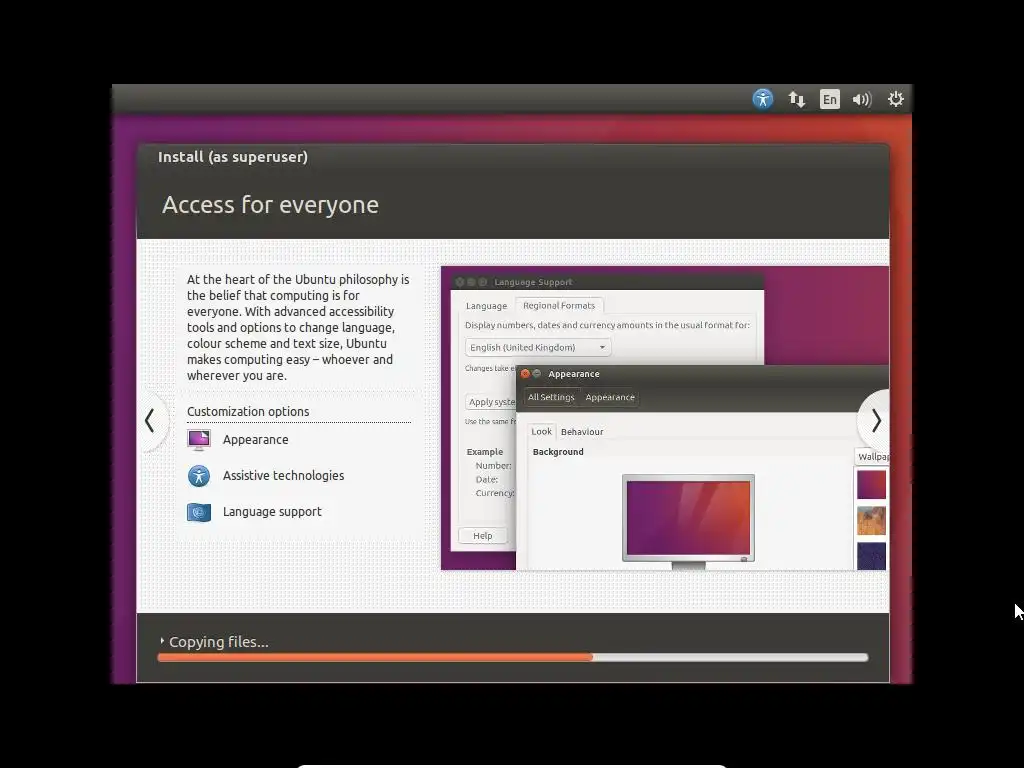Close the Appearance window with red button

coord(525,374)
